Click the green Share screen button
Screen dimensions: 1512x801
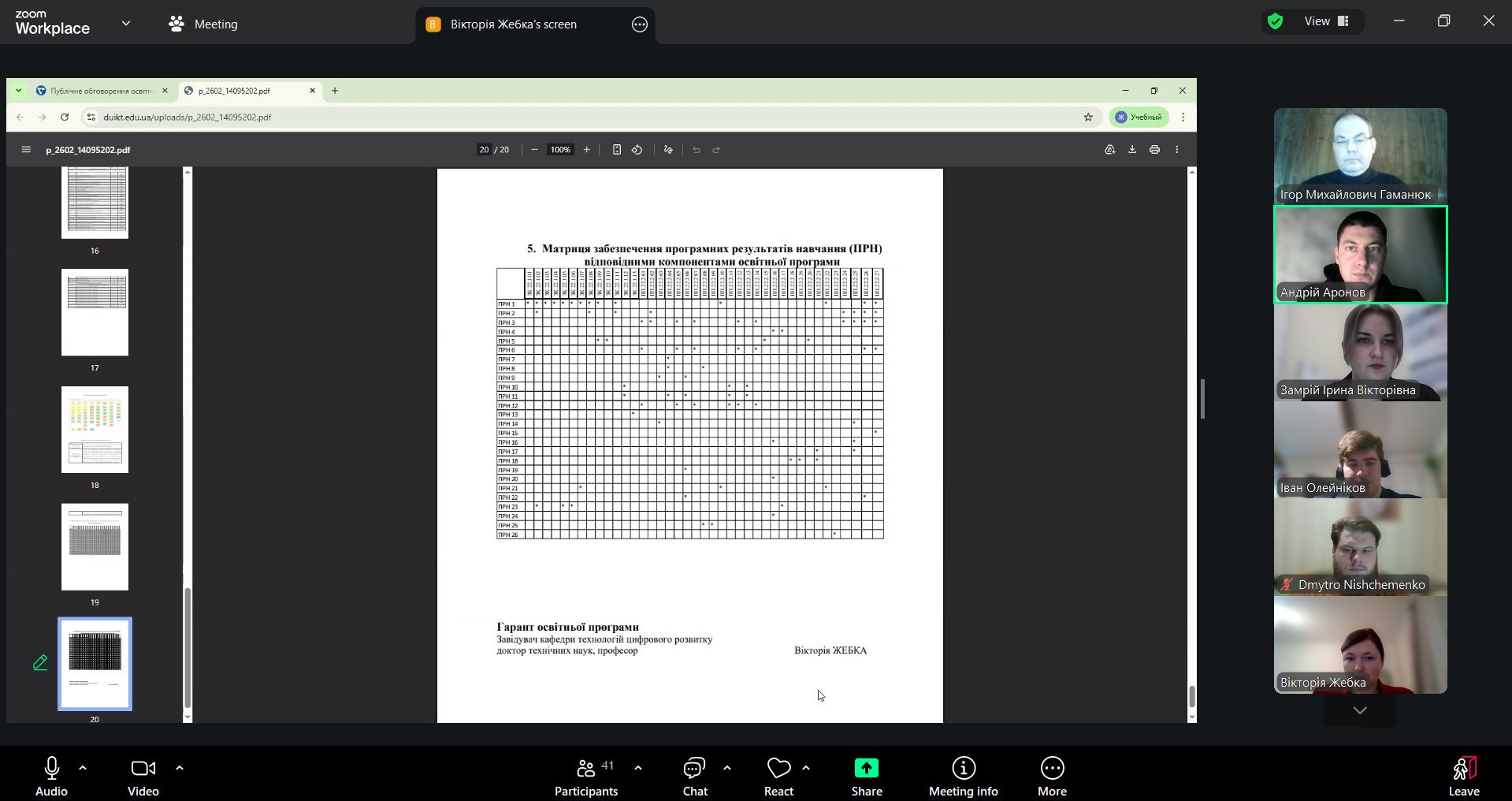866,777
